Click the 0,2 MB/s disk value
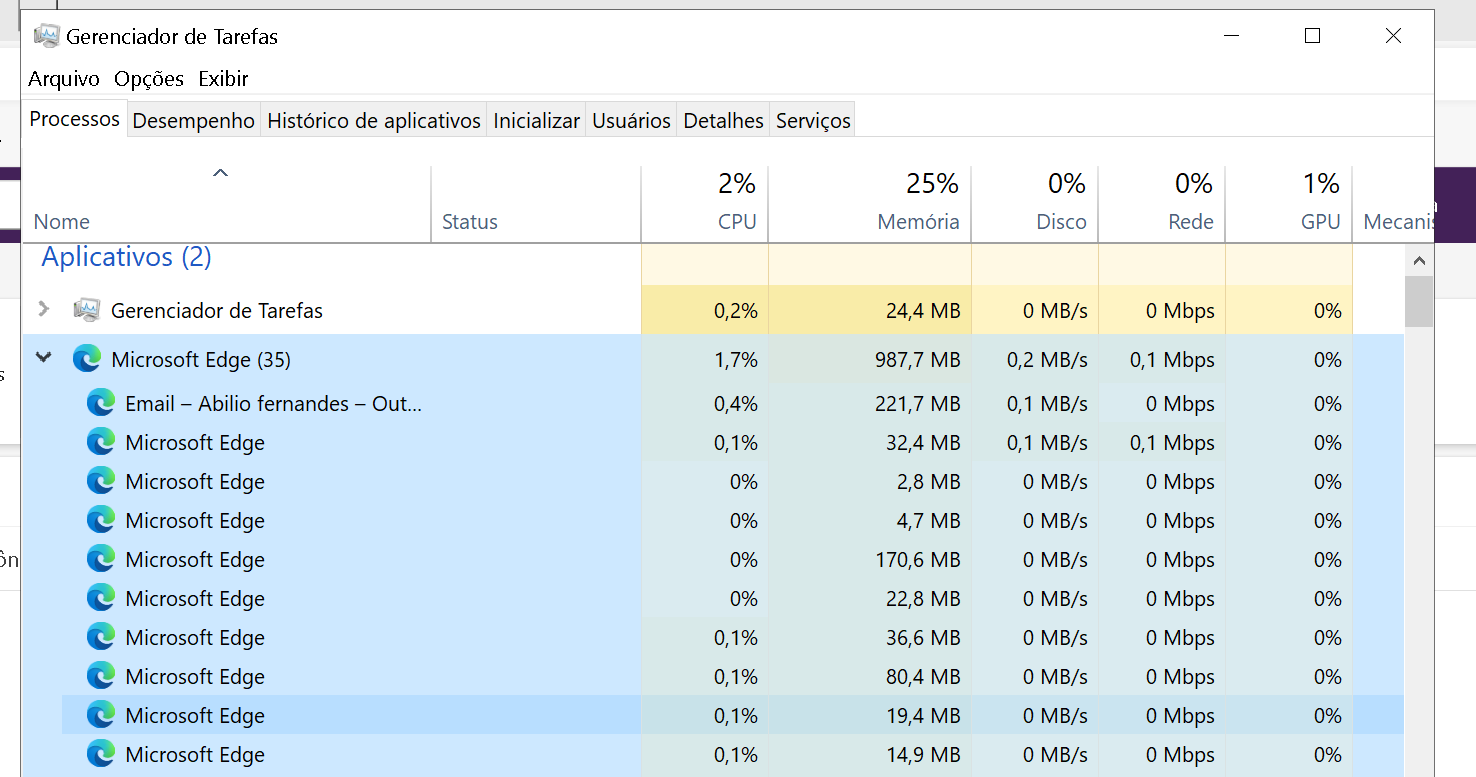This screenshot has height=777, width=1476. (x=1047, y=360)
